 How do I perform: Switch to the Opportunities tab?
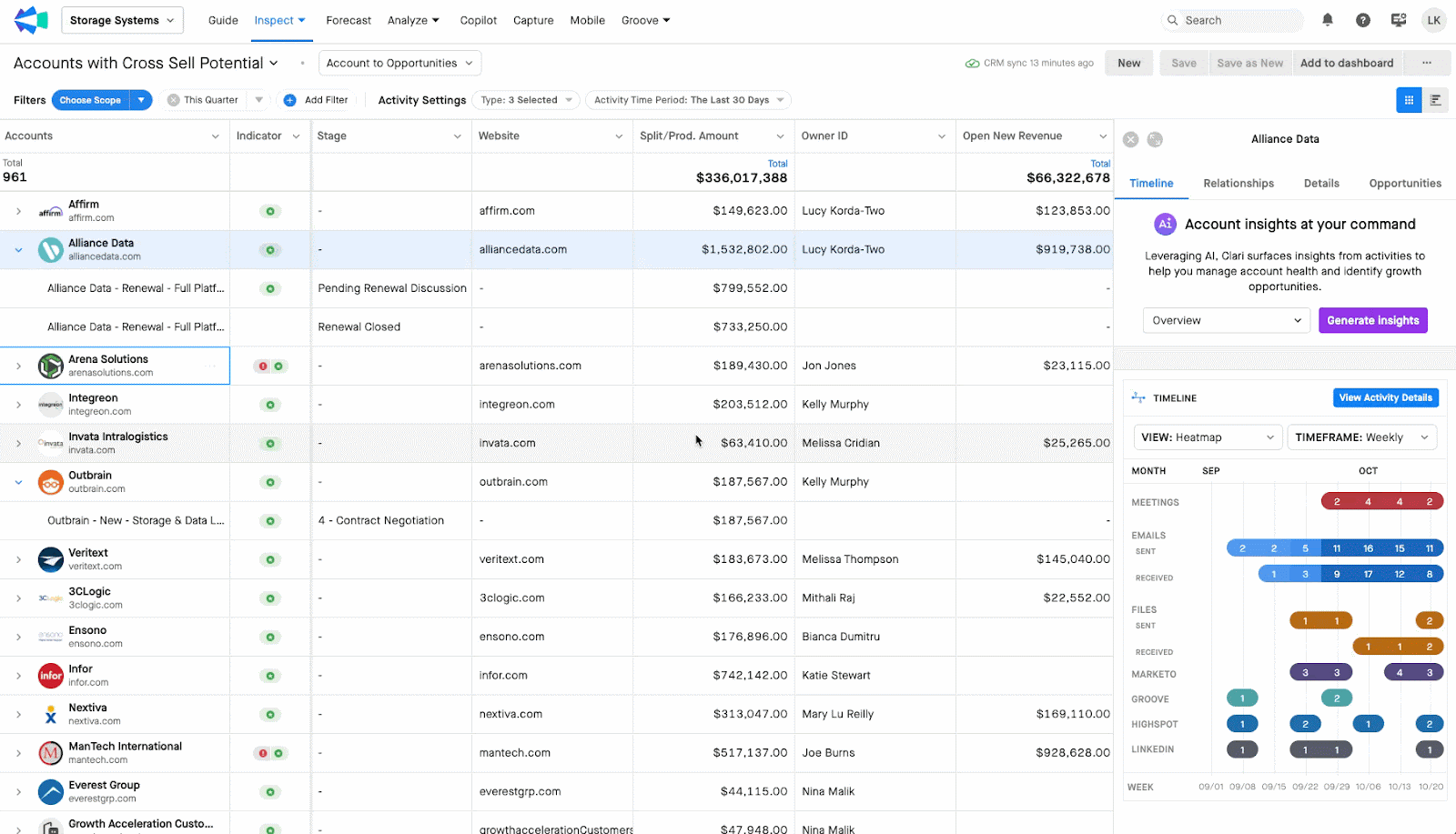point(1405,184)
